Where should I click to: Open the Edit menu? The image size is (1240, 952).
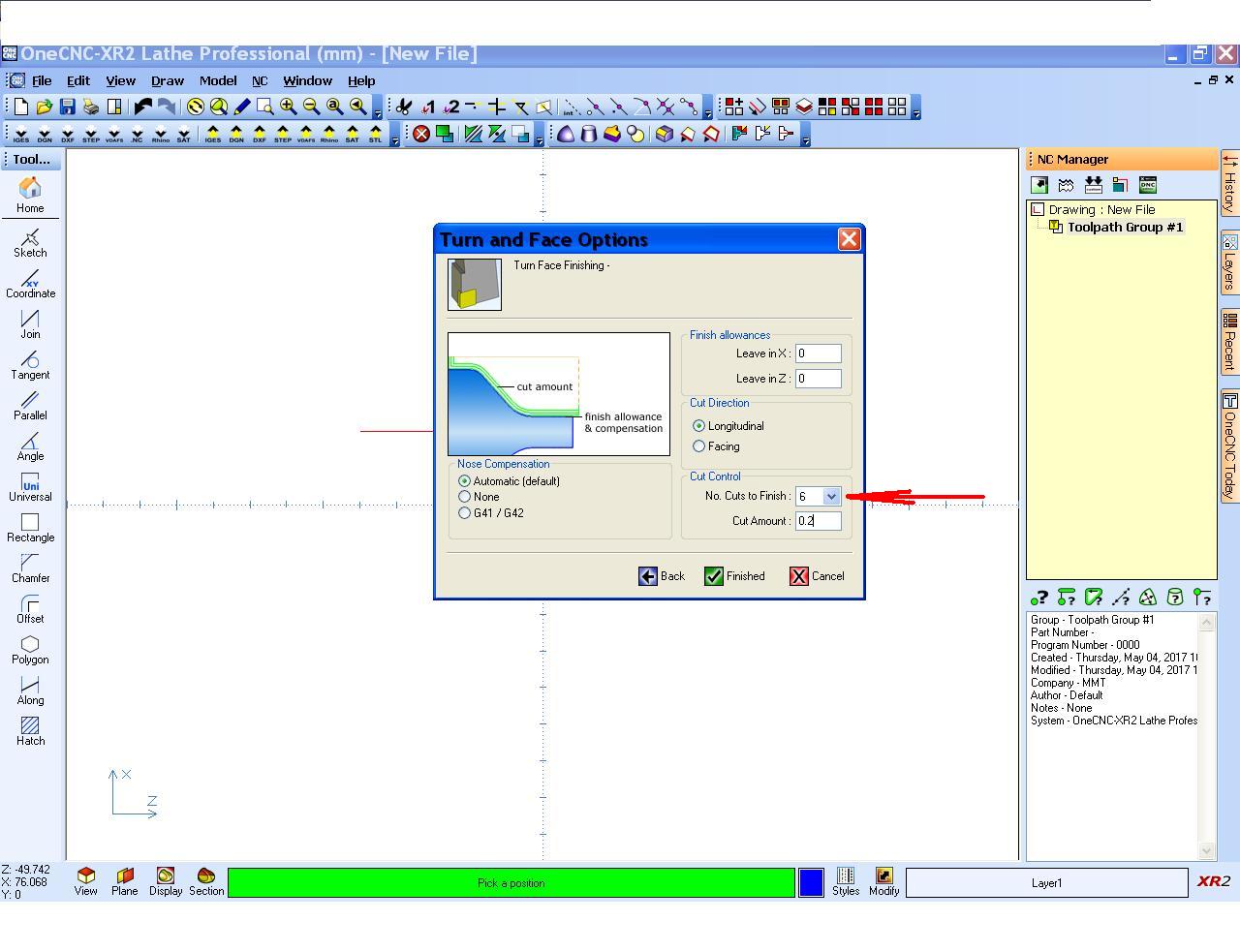(77, 81)
